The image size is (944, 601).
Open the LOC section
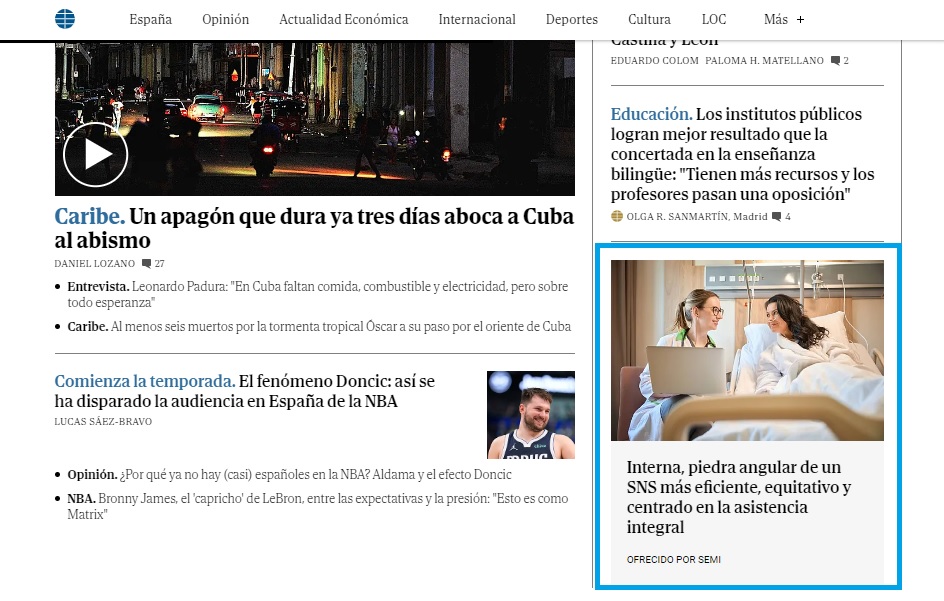click(713, 19)
